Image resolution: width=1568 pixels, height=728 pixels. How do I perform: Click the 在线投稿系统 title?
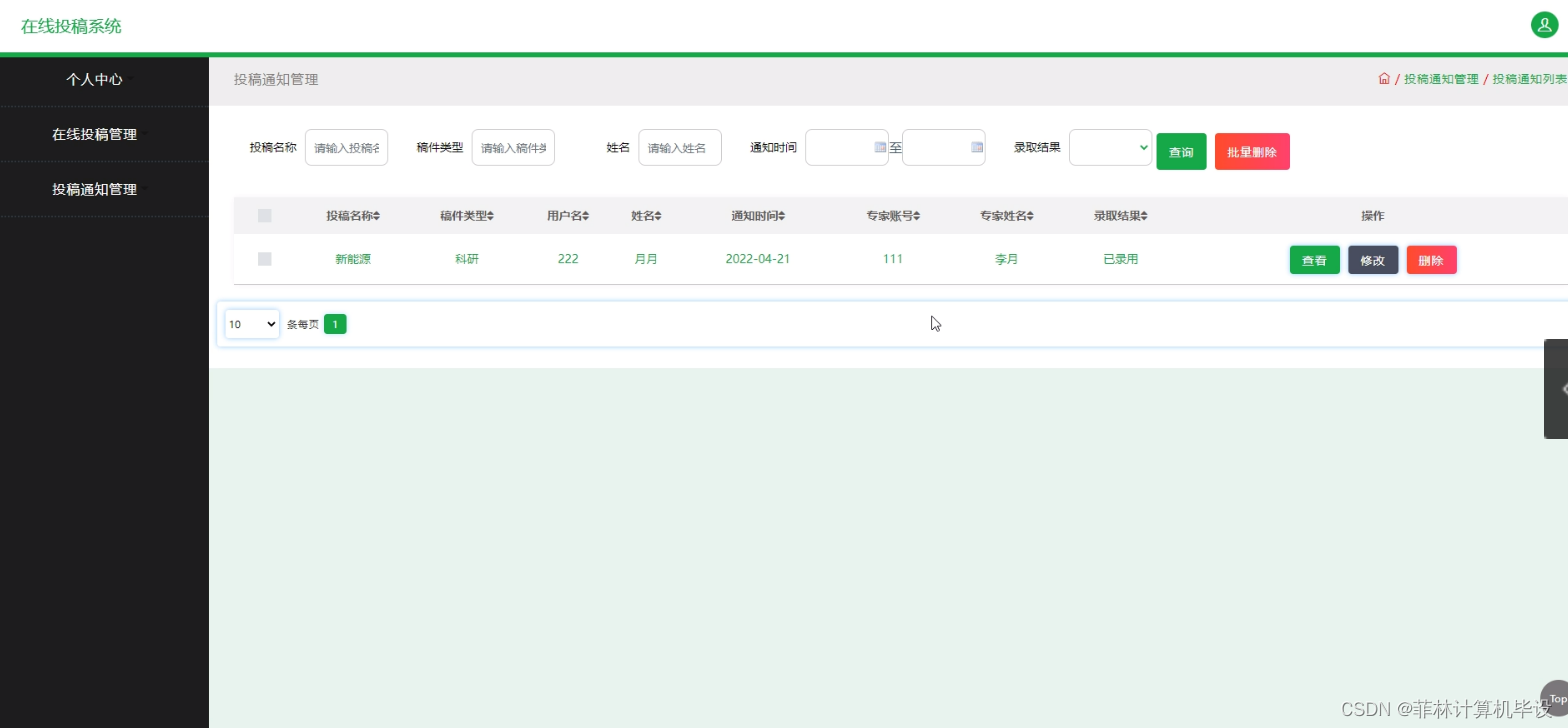pos(71,26)
